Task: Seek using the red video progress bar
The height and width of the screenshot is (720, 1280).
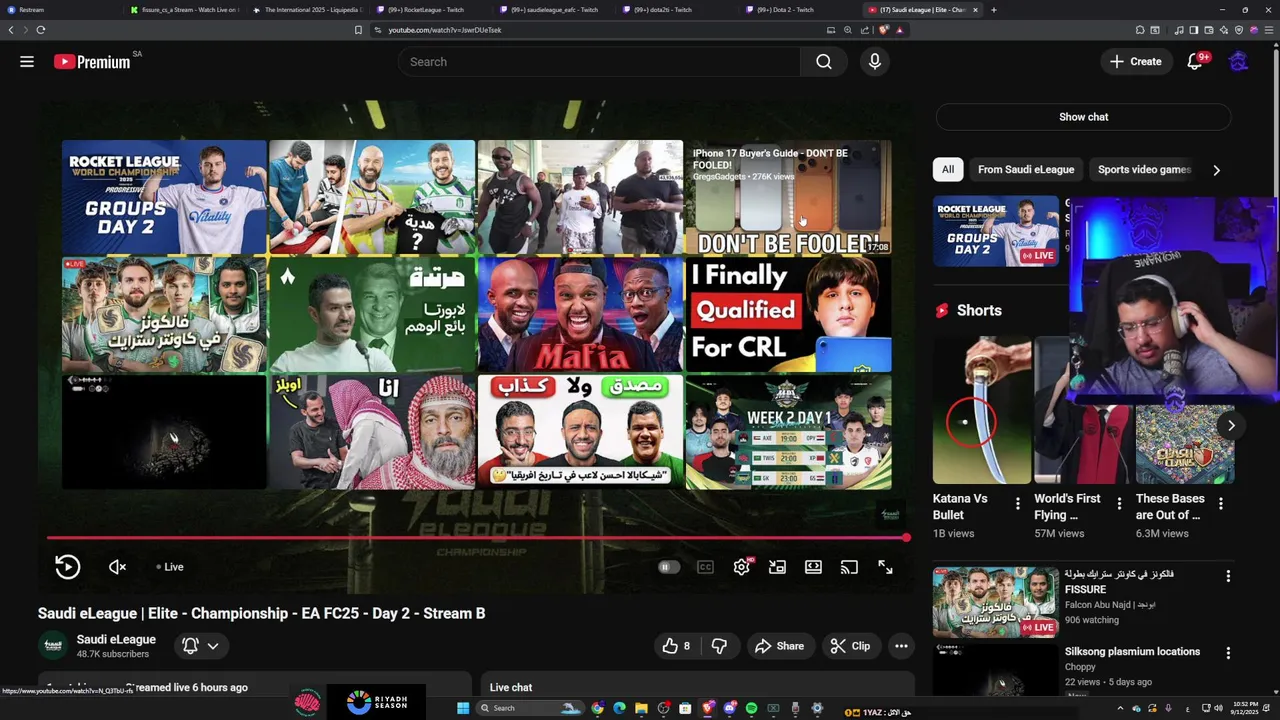Action: pyautogui.click(x=476, y=538)
